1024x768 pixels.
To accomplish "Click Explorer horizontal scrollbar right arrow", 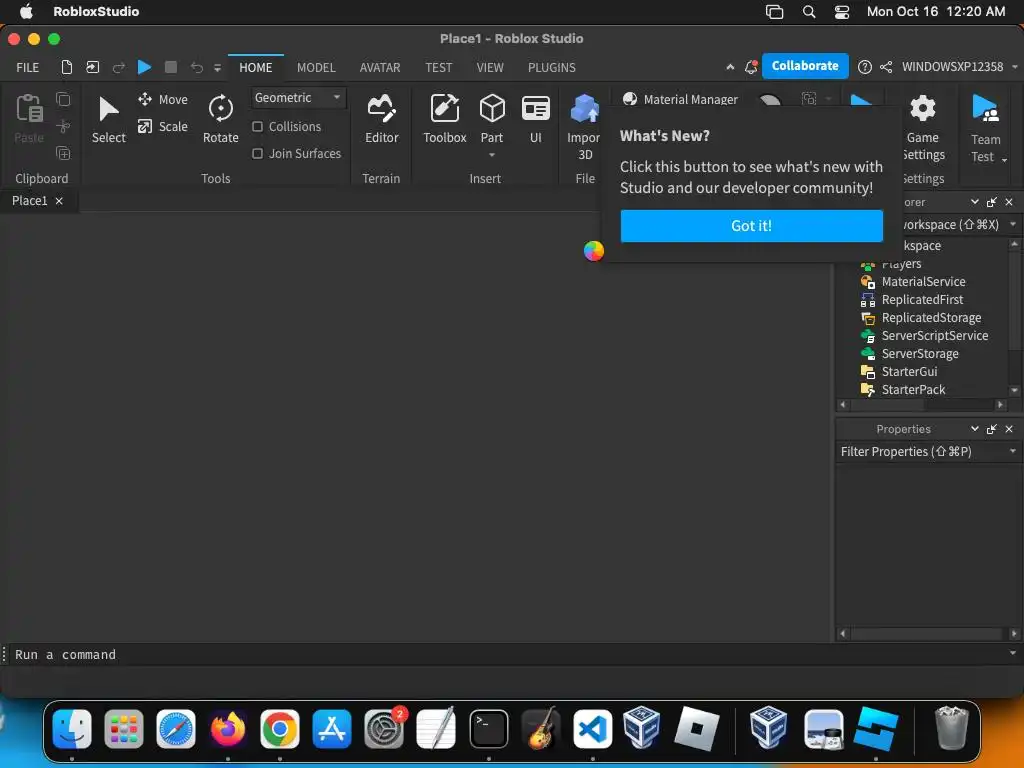I will [x=1000, y=405].
